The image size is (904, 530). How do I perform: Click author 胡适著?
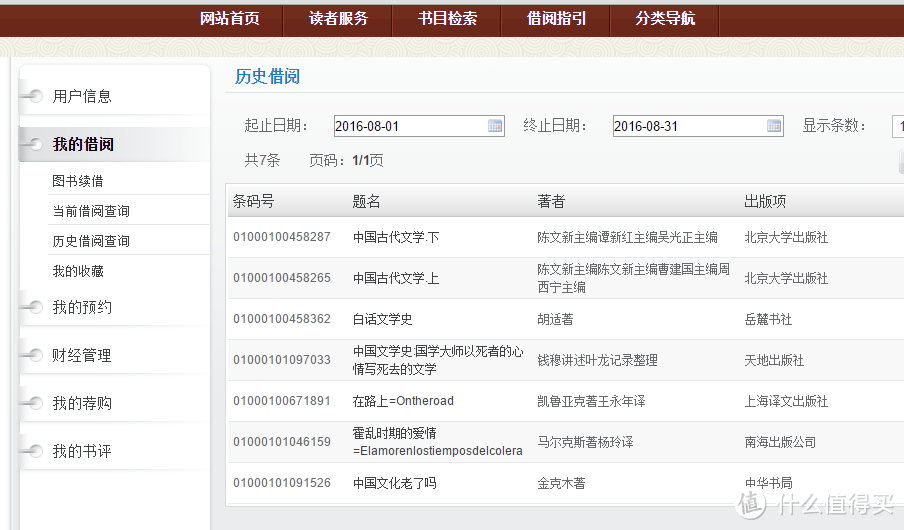[555, 319]
